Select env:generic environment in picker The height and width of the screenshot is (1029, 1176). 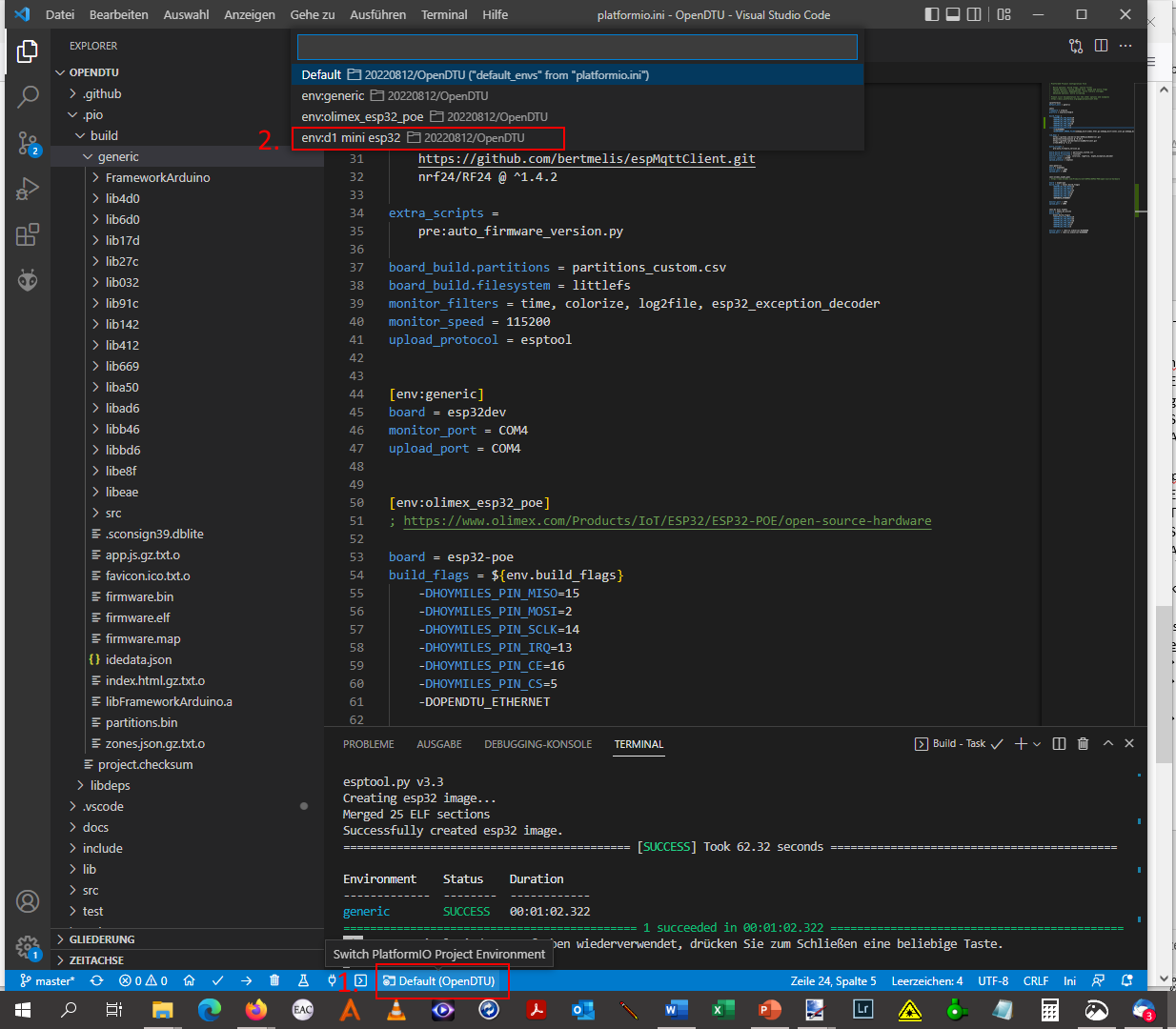(578, 95)
